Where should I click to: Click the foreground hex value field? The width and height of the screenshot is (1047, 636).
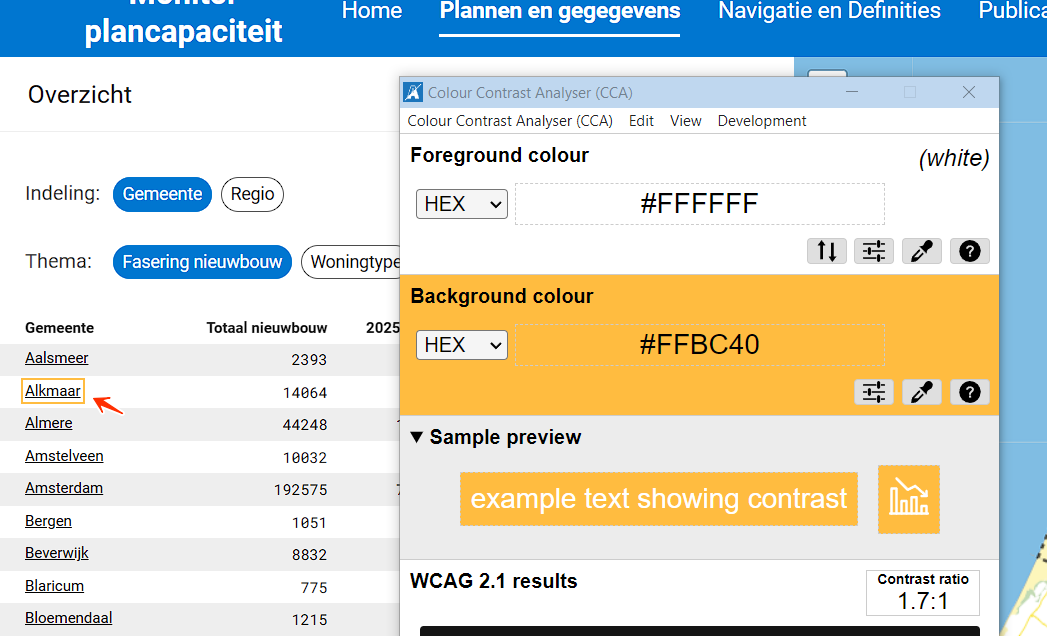[699, 204]
